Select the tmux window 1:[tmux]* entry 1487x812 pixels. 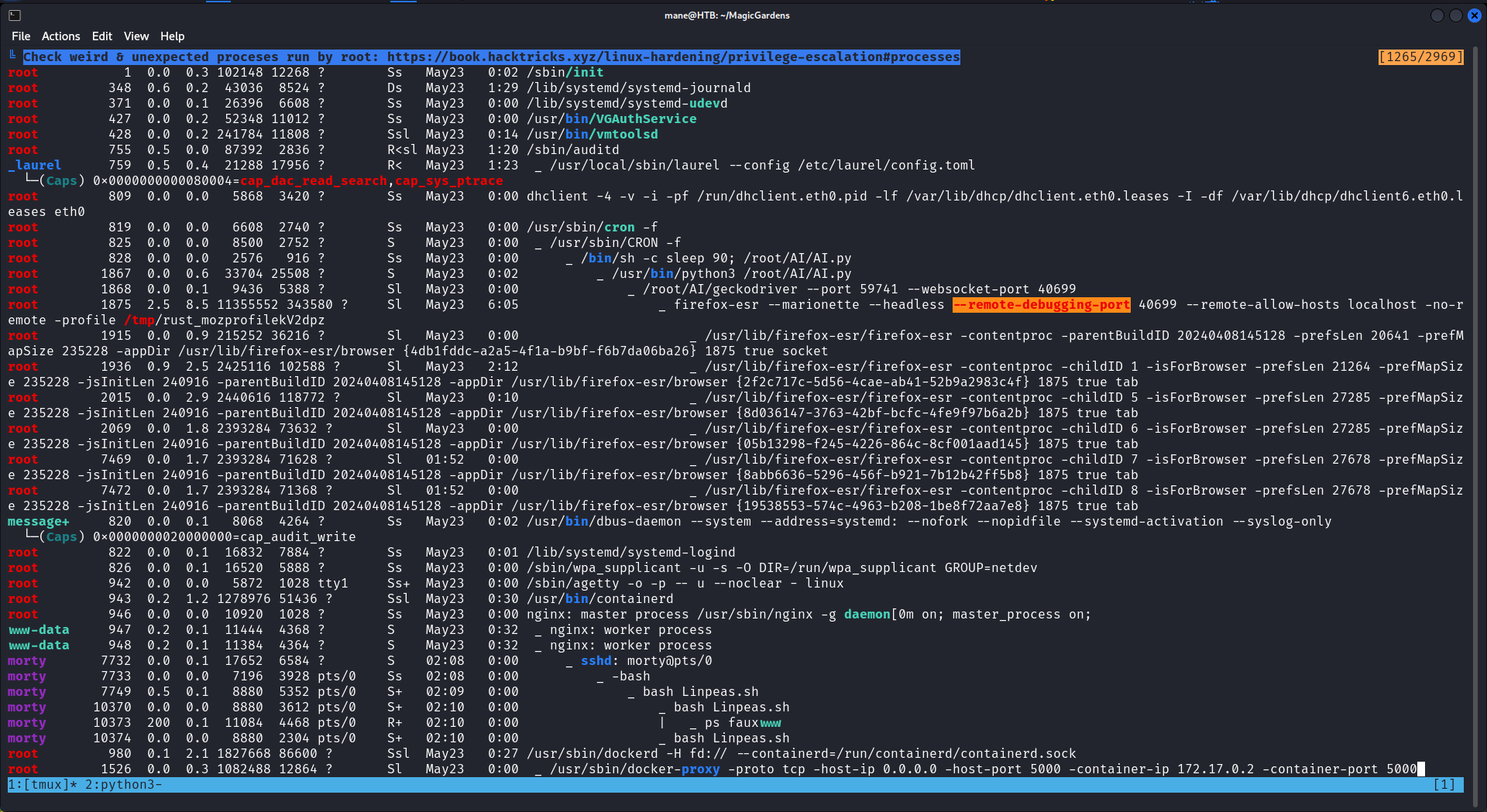pos(42,784)
